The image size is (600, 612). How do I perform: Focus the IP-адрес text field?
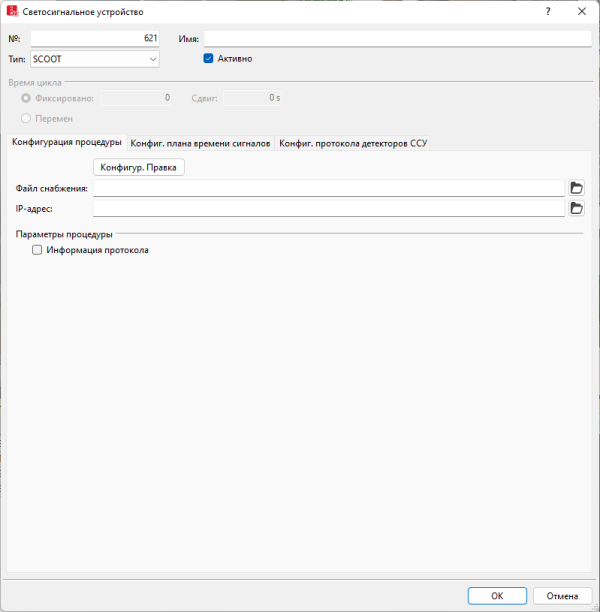tap(328, 208)
